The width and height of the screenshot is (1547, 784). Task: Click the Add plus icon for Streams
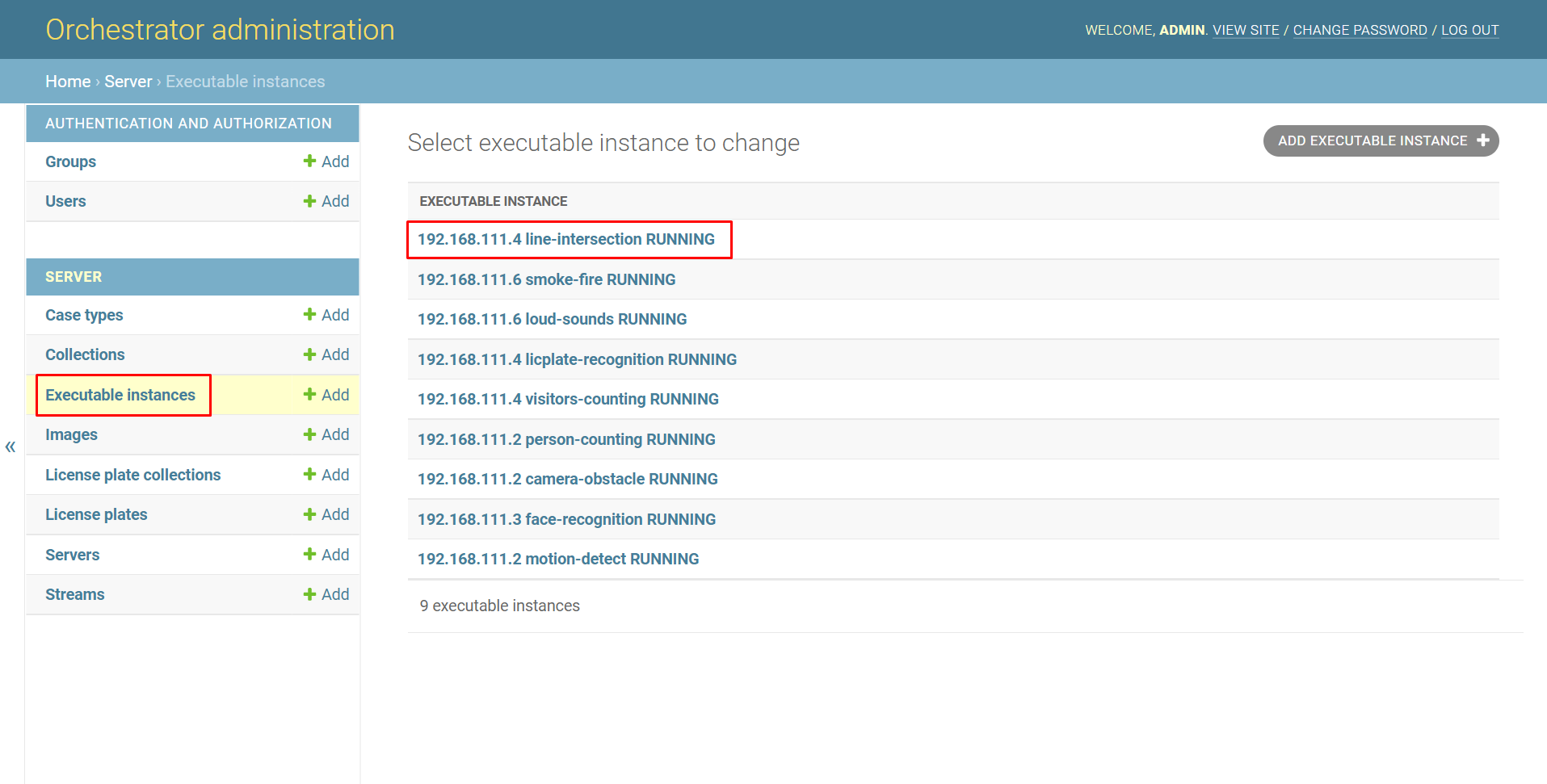(x=309, y=594)
